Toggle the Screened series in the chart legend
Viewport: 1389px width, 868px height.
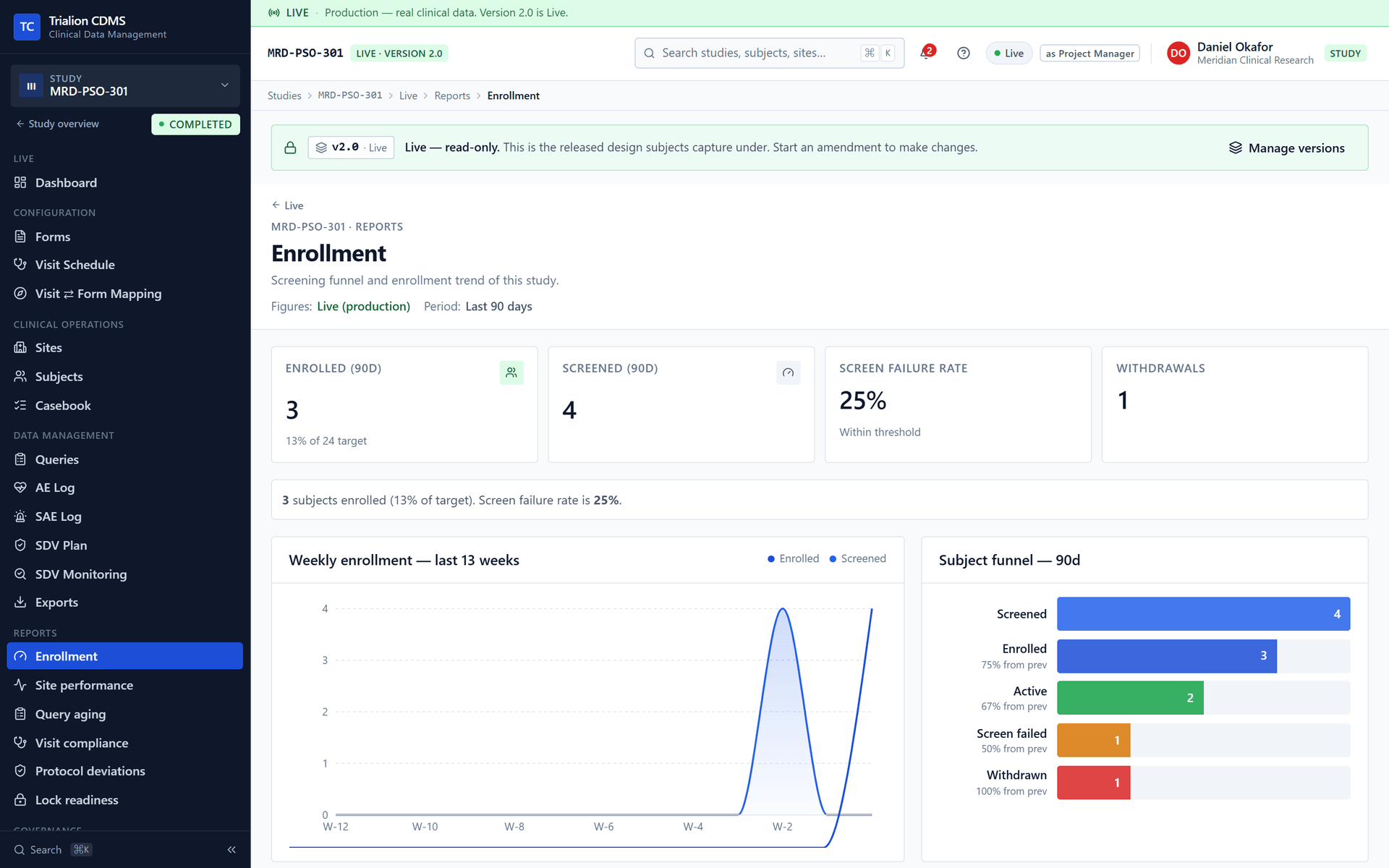[857, 558]
